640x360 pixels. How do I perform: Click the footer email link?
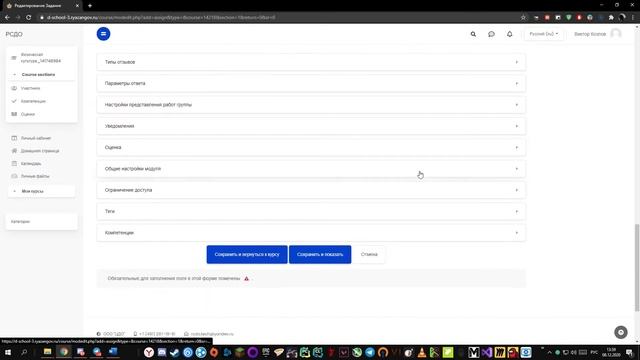pos(212,334)
